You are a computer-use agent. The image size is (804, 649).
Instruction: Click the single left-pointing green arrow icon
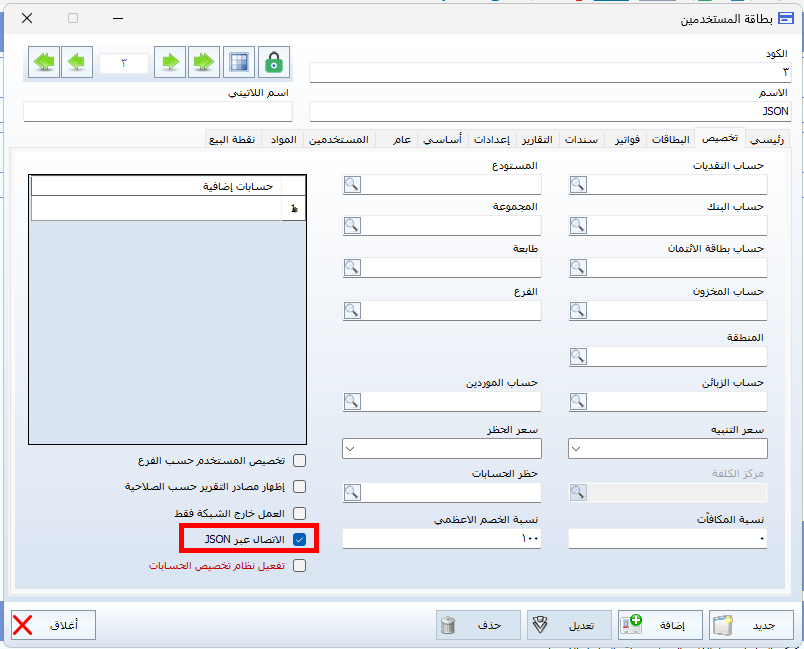coord(76,62)
